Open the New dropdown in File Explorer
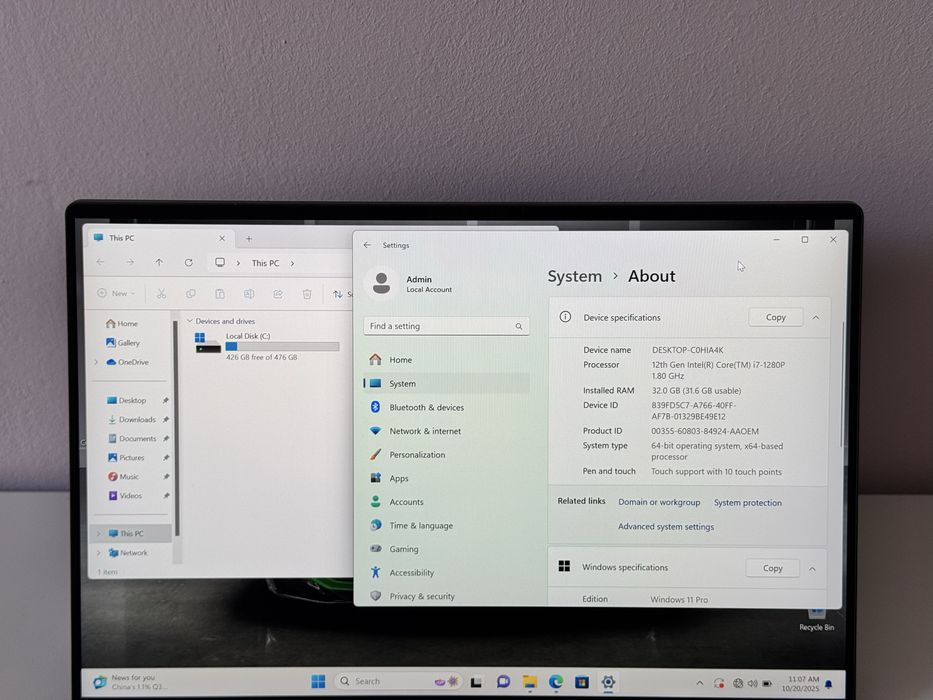Viewport: 933px width, 700px height. point(116,293)
